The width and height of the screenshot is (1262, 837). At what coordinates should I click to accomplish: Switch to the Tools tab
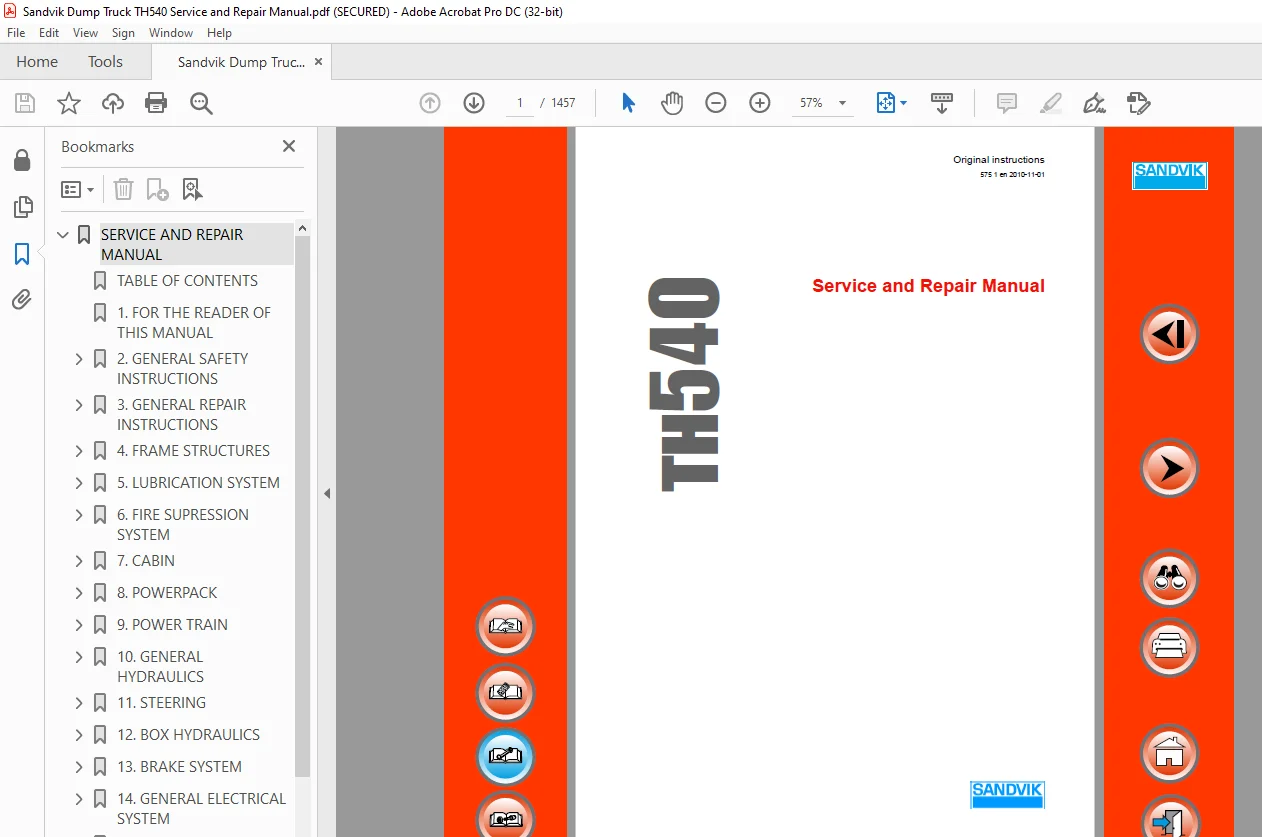105,62
